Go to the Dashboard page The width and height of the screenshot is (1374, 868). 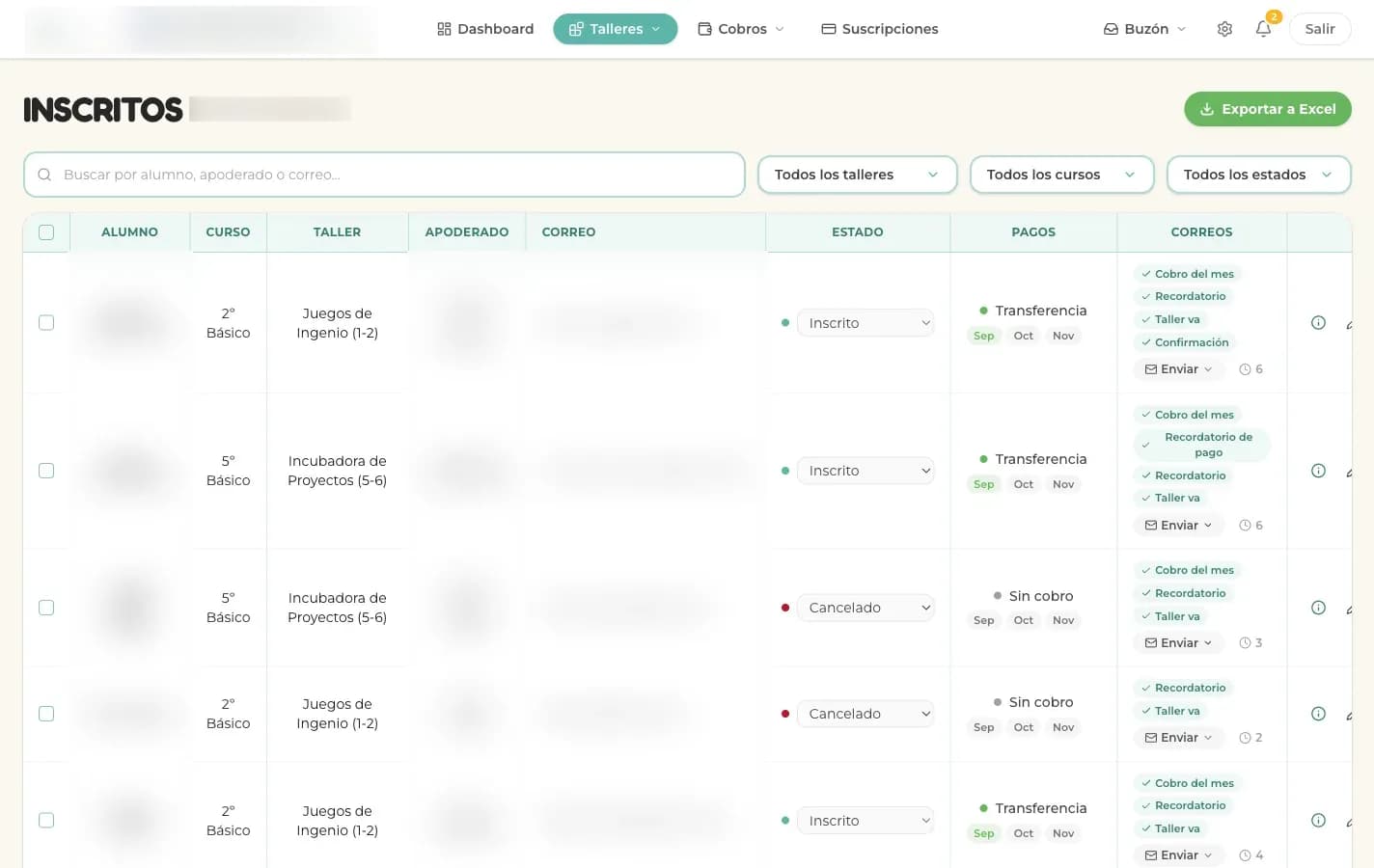485,29
